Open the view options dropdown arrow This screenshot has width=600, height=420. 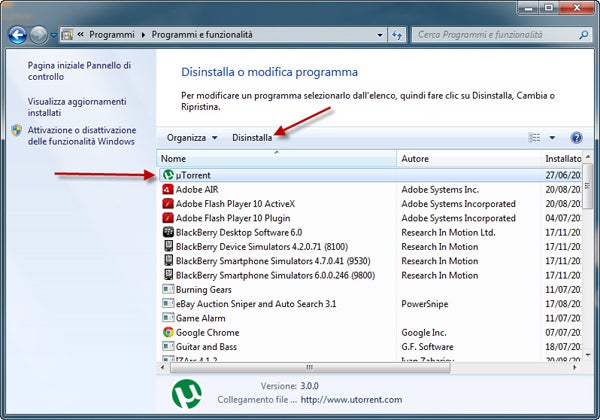click(x=552, y=137)
